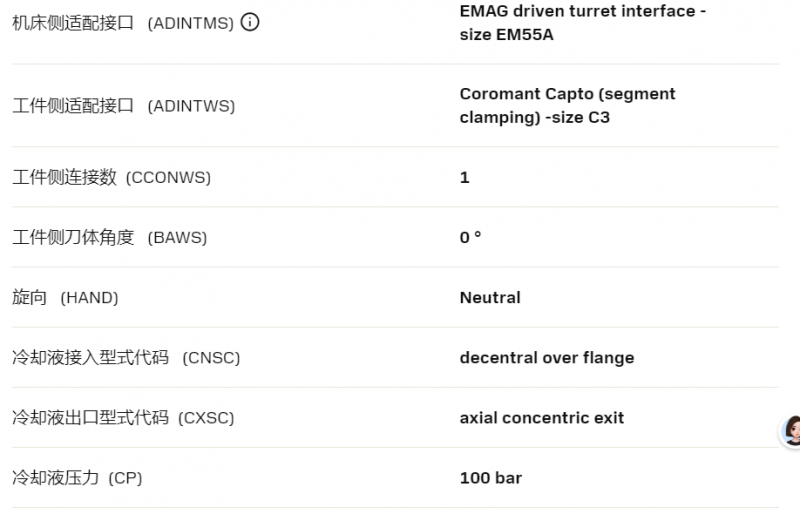Click the clamping) -size C3 text line
Screen dimensions: 800x514
(535, 117)
